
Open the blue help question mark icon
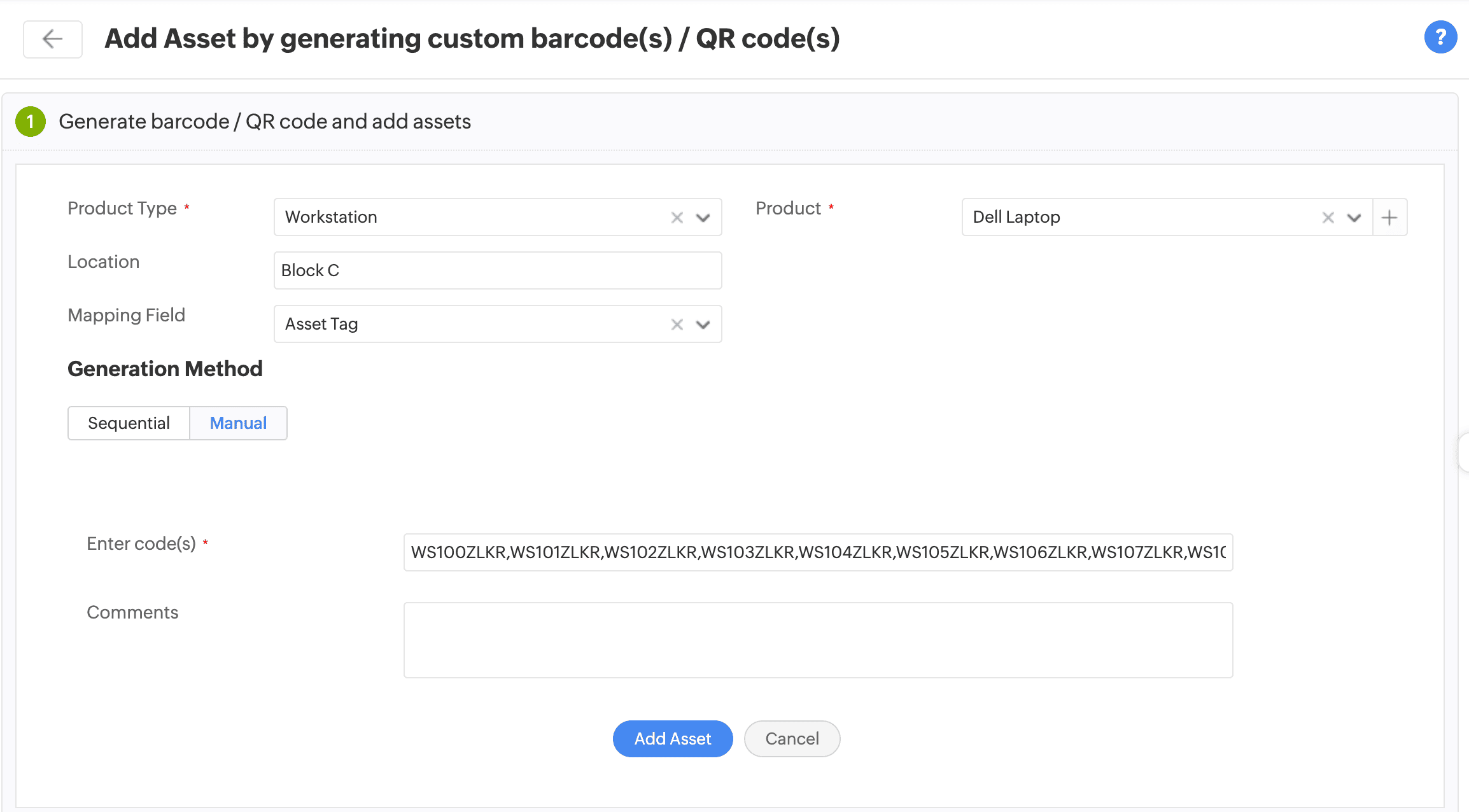1440,38
